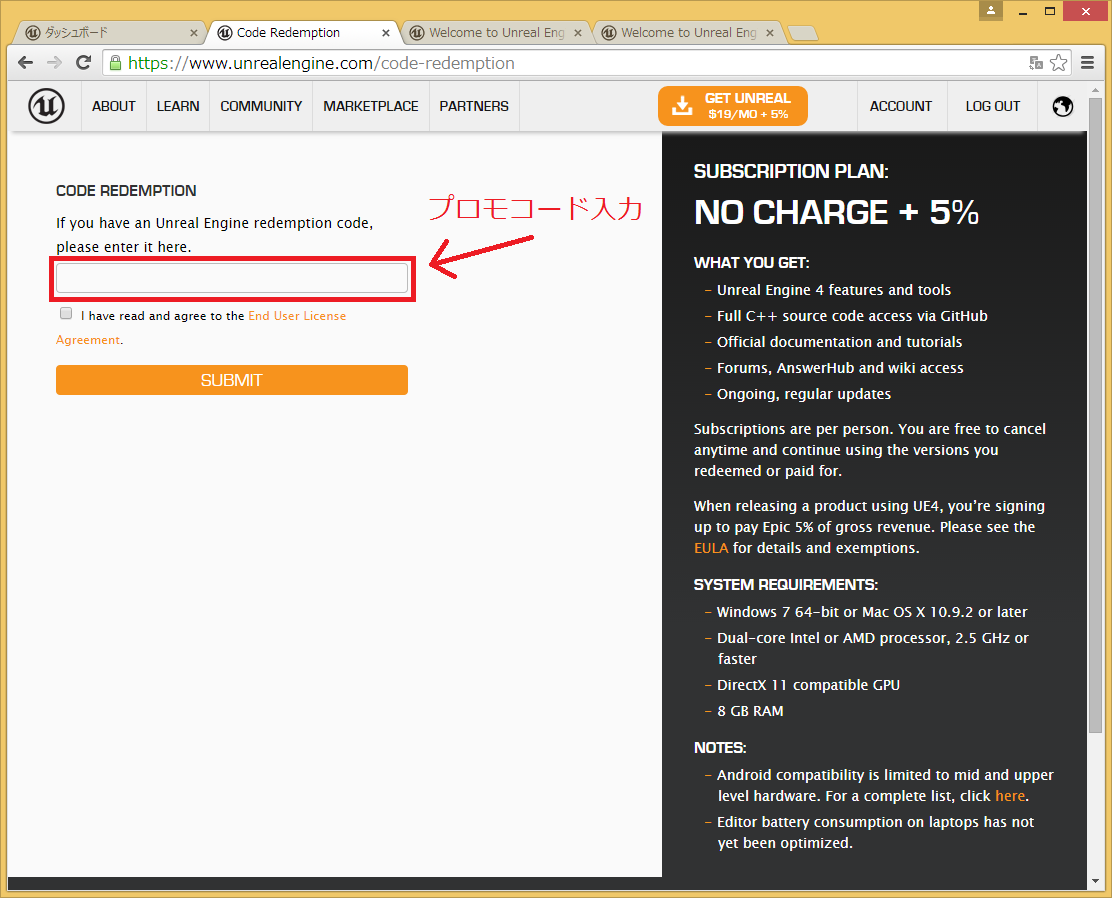Click the 'here' link for Android hardware list
The height and width of the screenshot is (898, 1112).
[1010, 796]
